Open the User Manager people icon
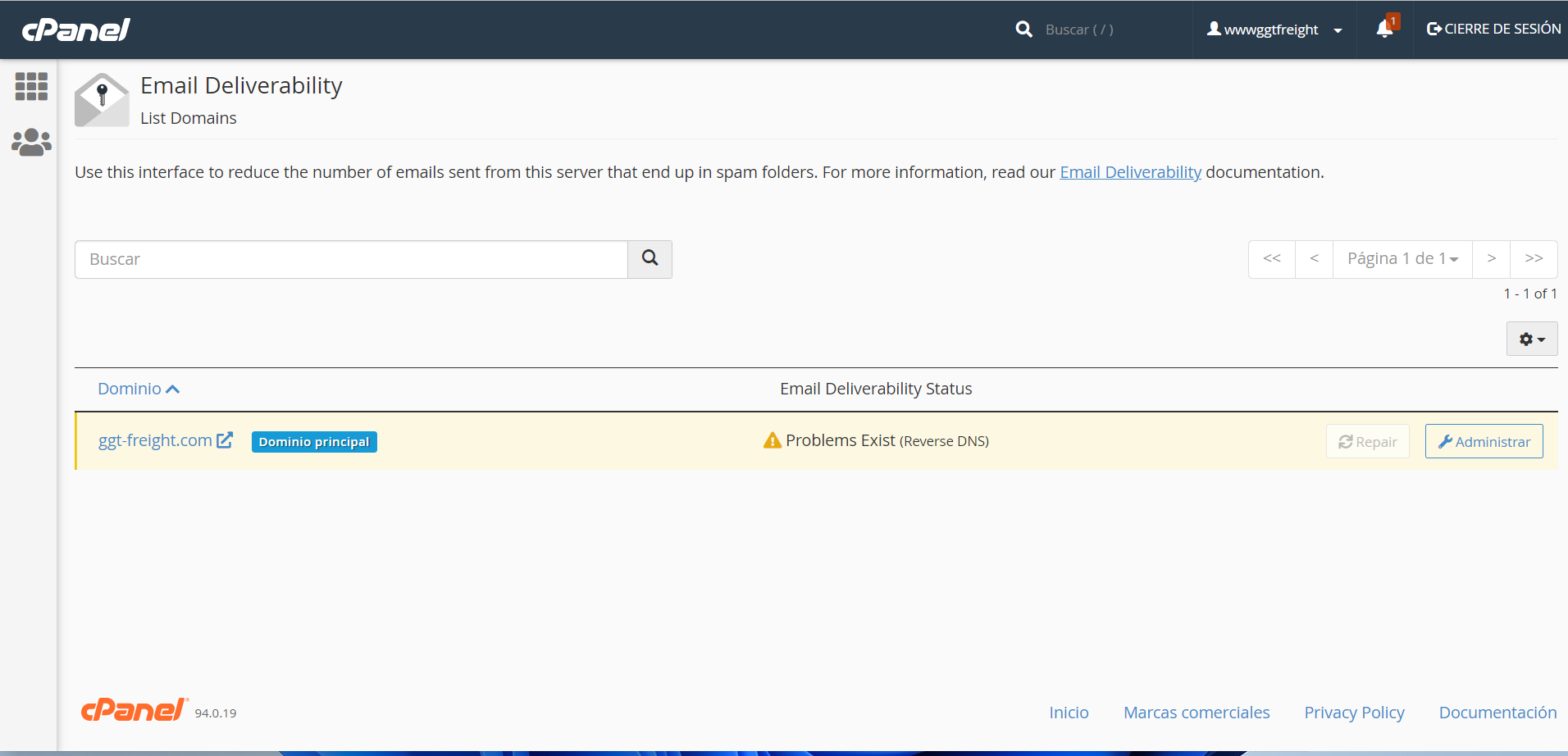The height and width of the screenshot is (756, 1568). pos(31,143)
